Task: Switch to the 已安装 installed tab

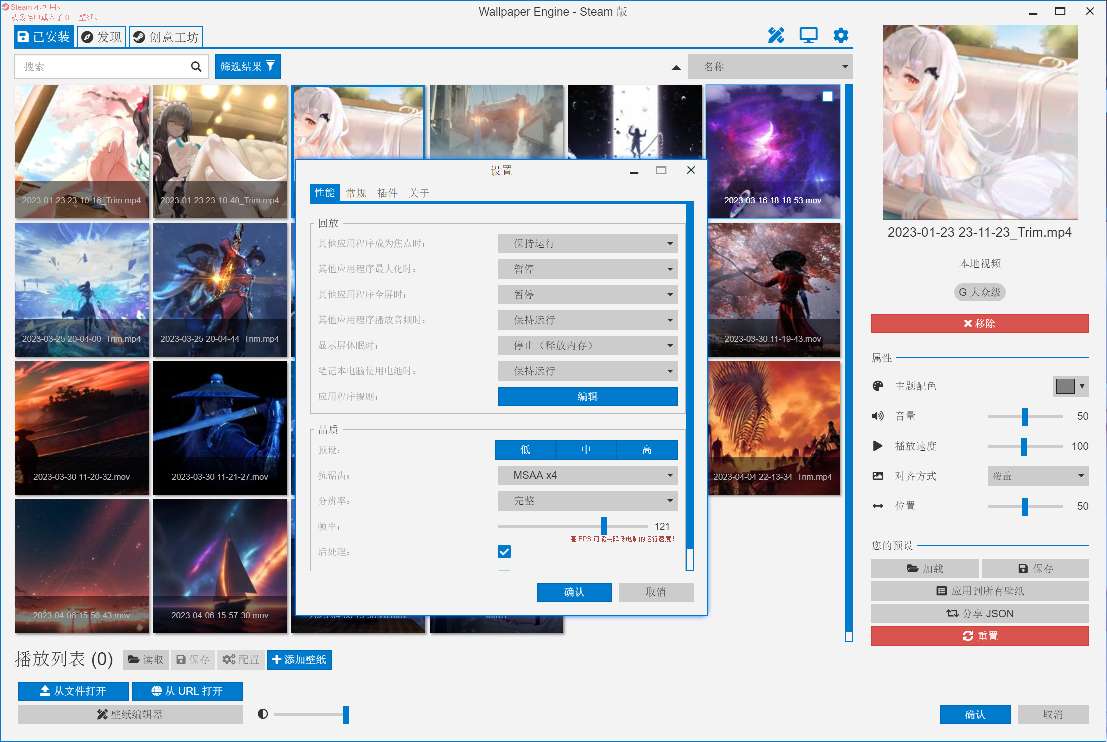Action: click(x=44, y=37)
